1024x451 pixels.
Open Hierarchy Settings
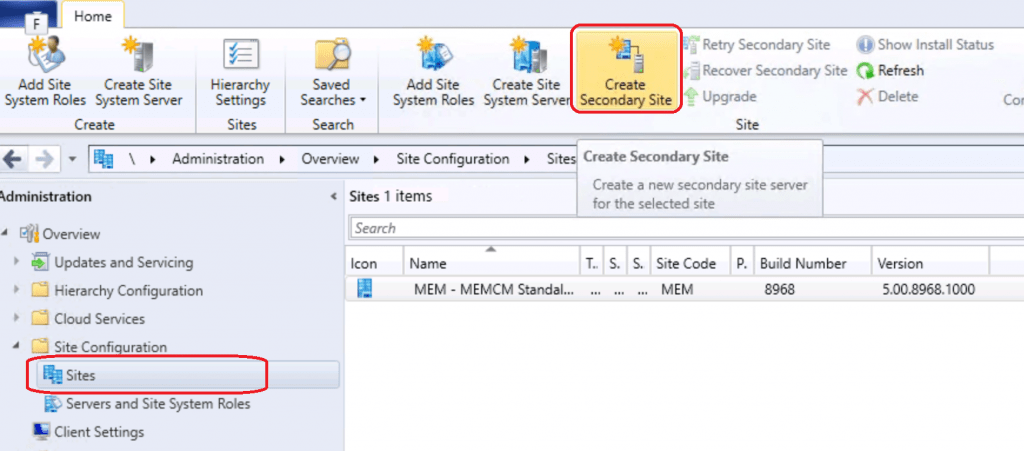pyautogui.click(x=240, y=72)
